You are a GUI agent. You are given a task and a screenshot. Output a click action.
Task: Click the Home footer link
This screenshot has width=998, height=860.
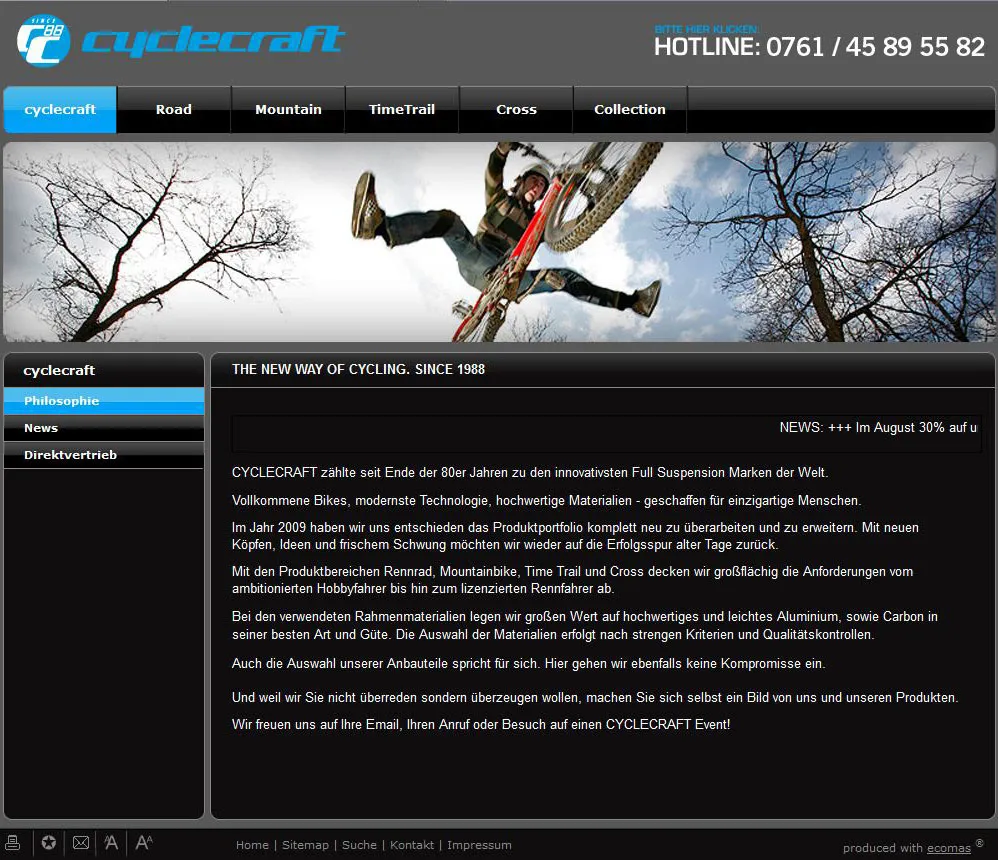coord(252,845)
